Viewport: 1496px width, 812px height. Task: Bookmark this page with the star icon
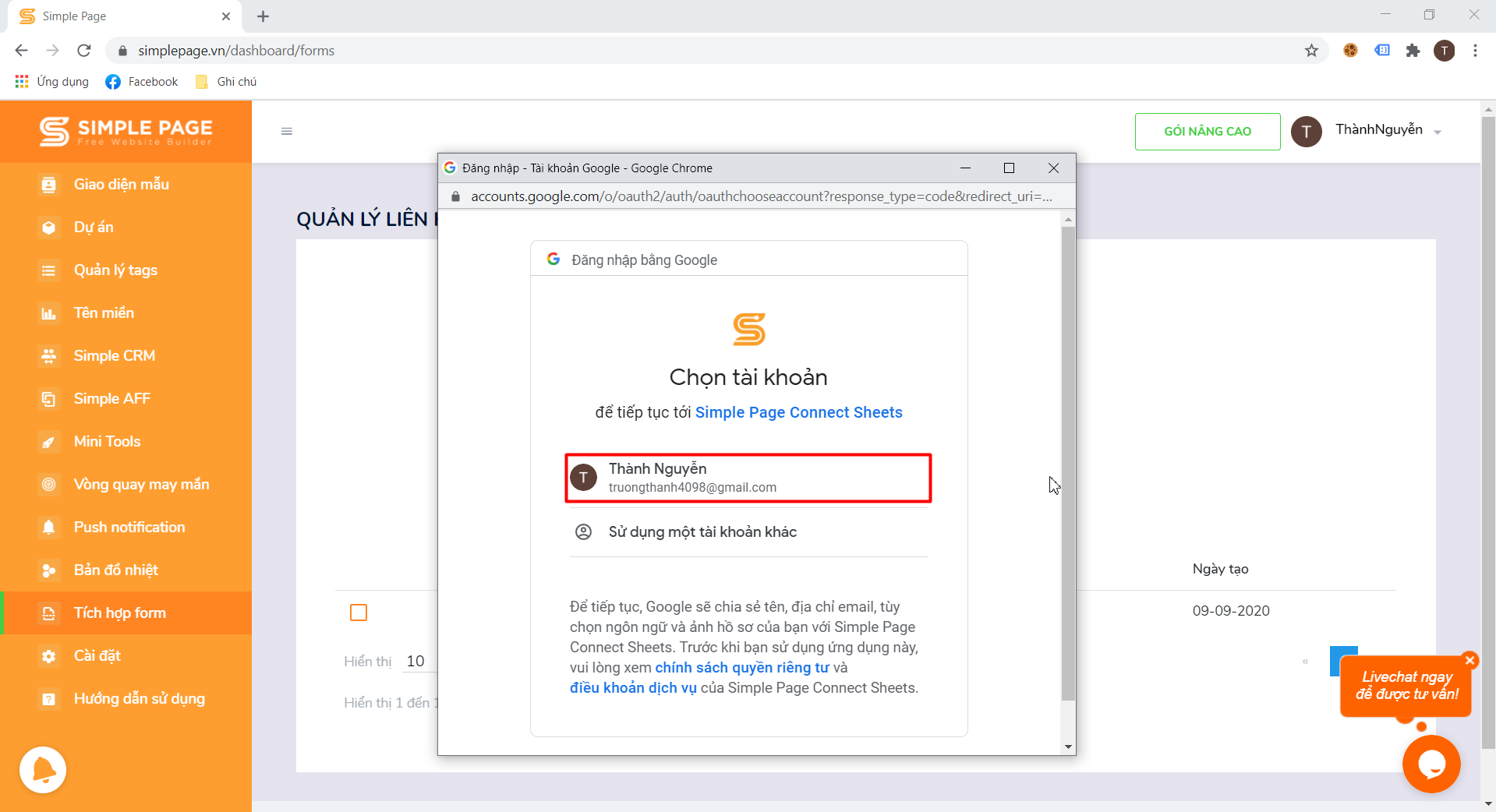tap(1311, 51)
